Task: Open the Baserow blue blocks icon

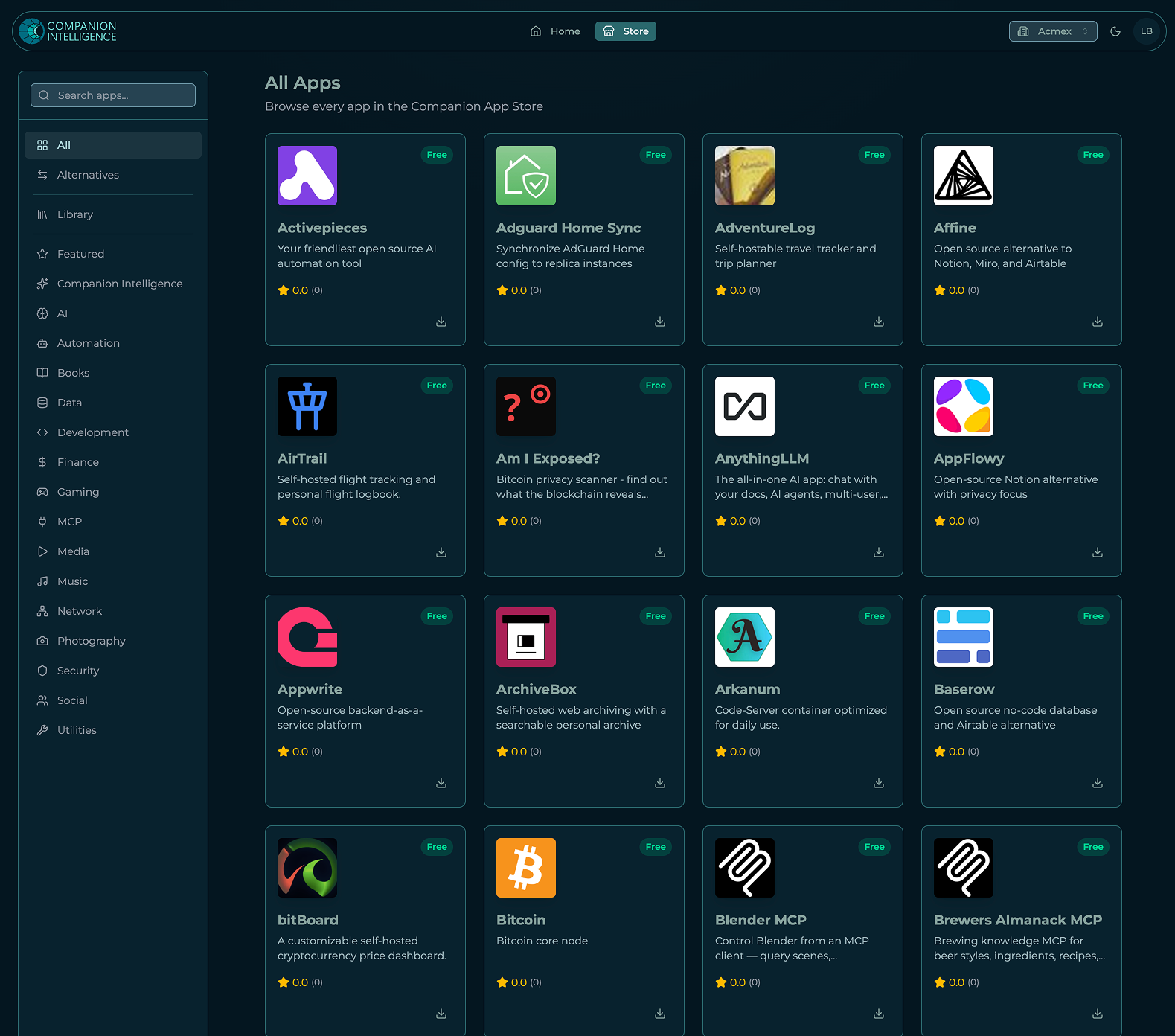Action: (964, 637)
